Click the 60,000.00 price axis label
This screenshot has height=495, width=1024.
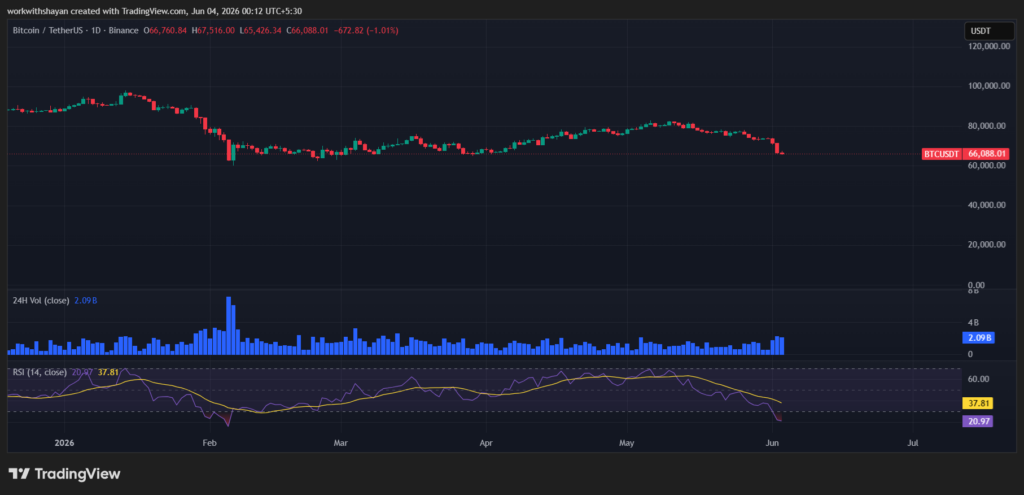click(x=988, y=166)
